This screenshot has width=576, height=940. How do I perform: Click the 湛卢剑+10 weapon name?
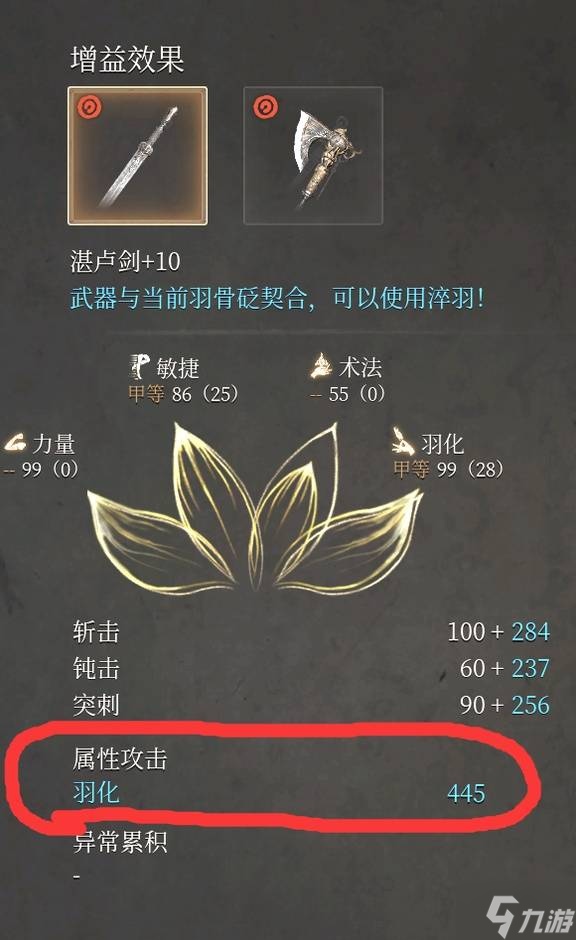click(x=125, y=262)
